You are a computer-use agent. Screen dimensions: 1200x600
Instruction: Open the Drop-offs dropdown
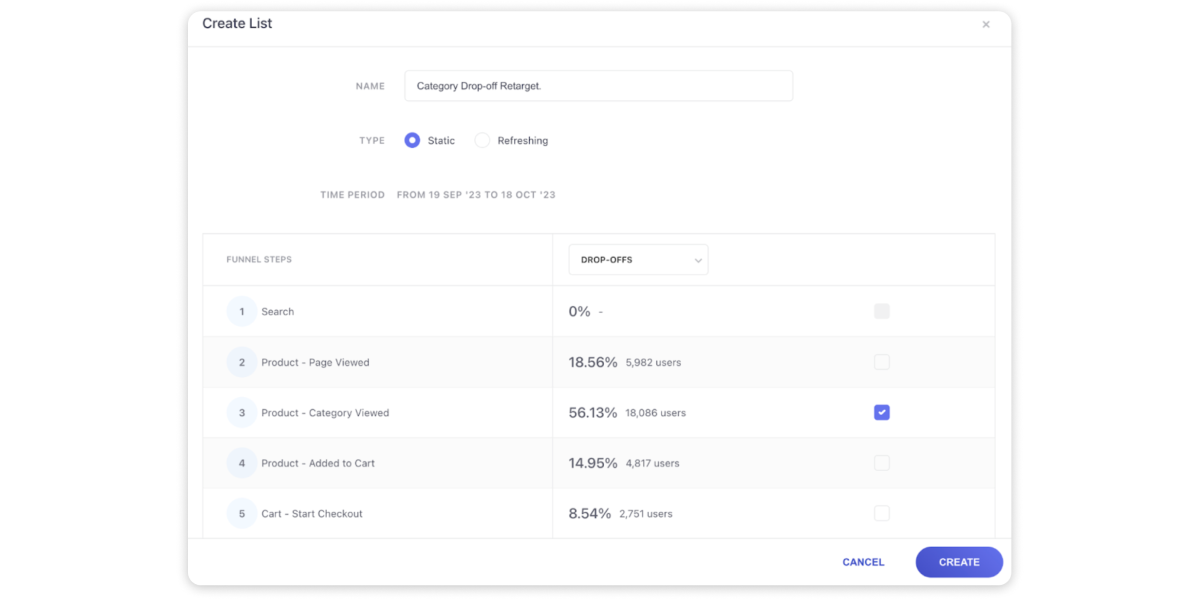coord(638,260)
